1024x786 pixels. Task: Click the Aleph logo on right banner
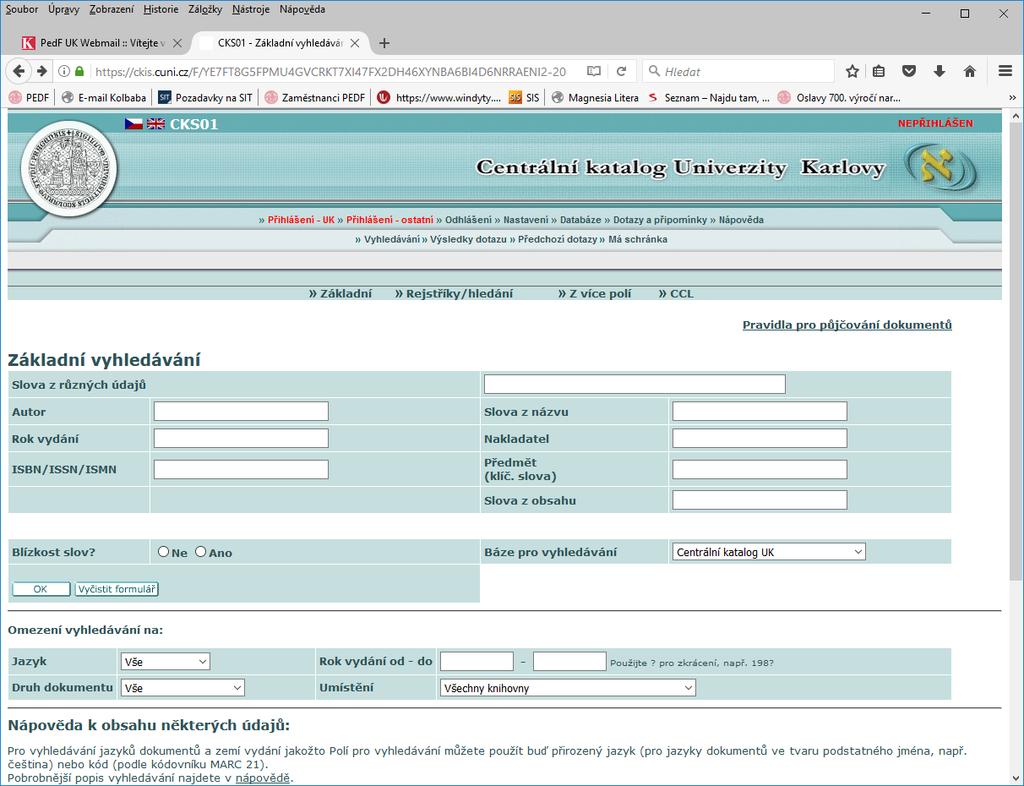click(941, 168)
